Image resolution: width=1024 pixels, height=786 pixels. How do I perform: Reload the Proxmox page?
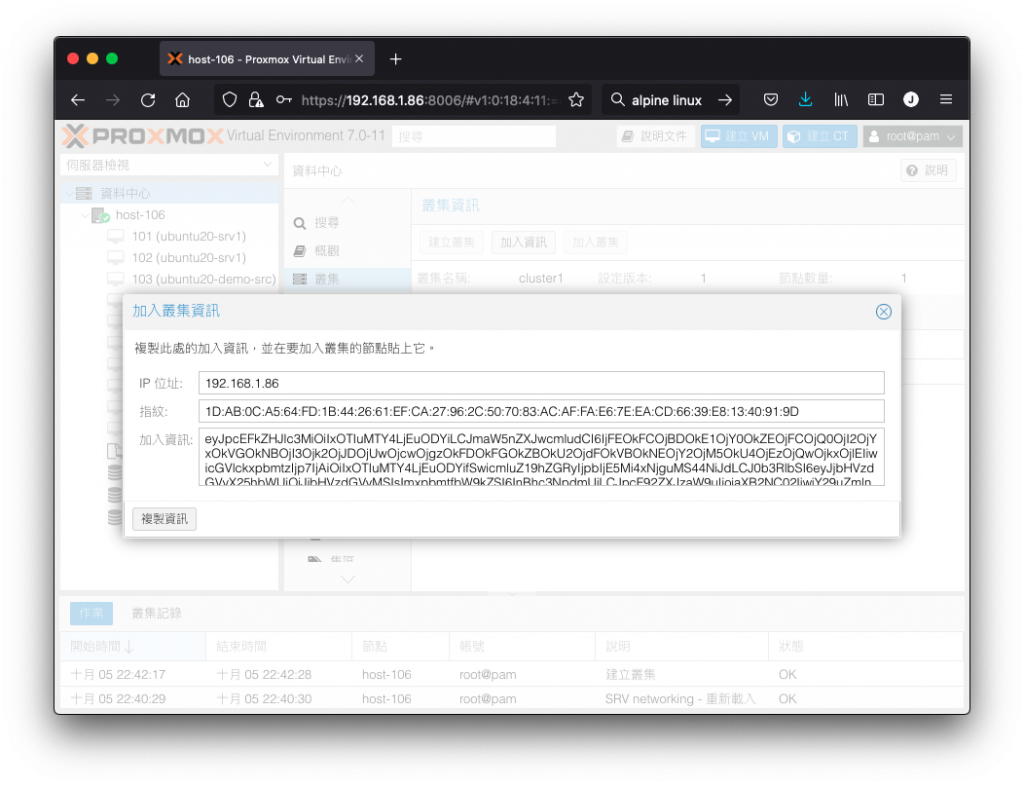point(148,100)
